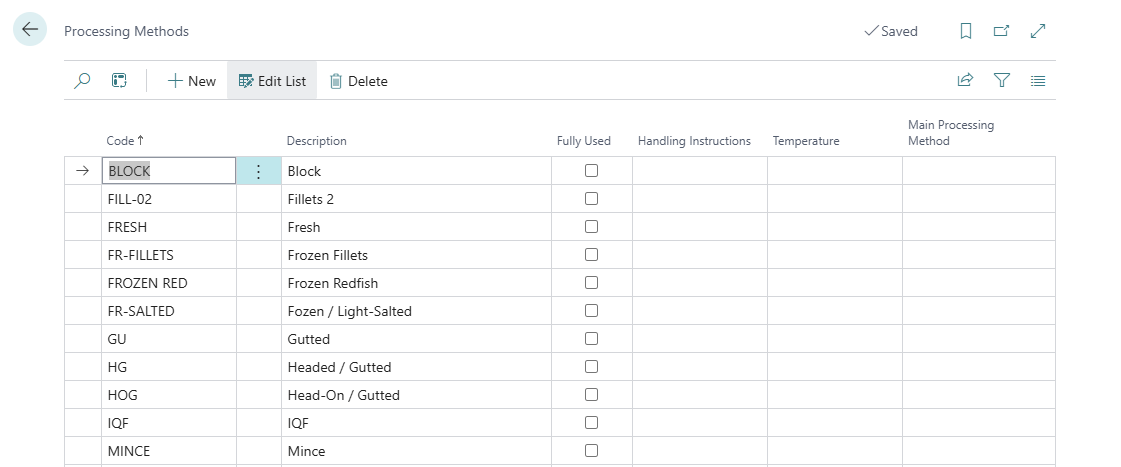The image size is (1121, 467).
Task: Toggle Fully Used for IQF row
Action: click(x=591, y=422)
